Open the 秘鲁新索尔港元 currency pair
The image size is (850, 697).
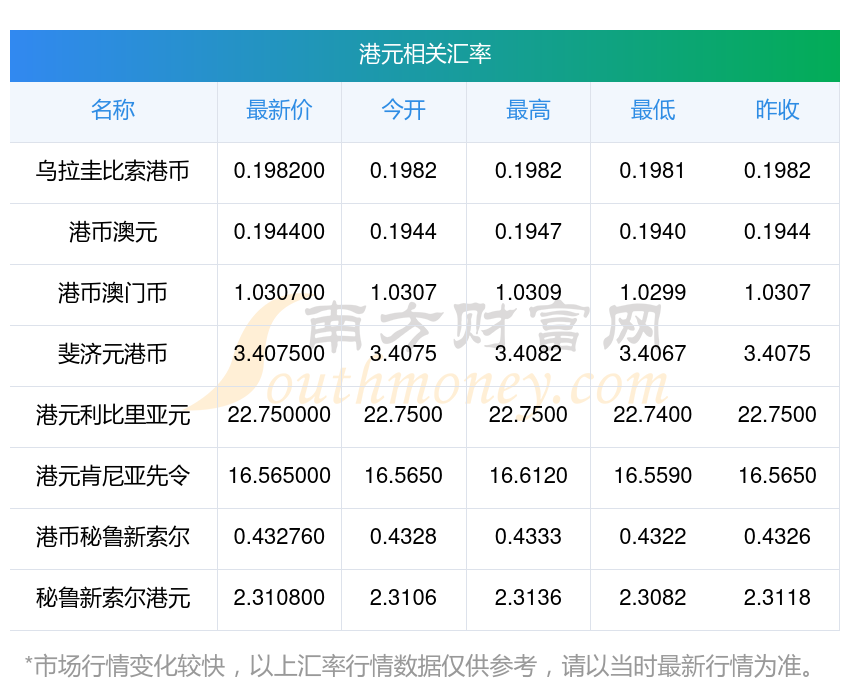tap(113, 598)
